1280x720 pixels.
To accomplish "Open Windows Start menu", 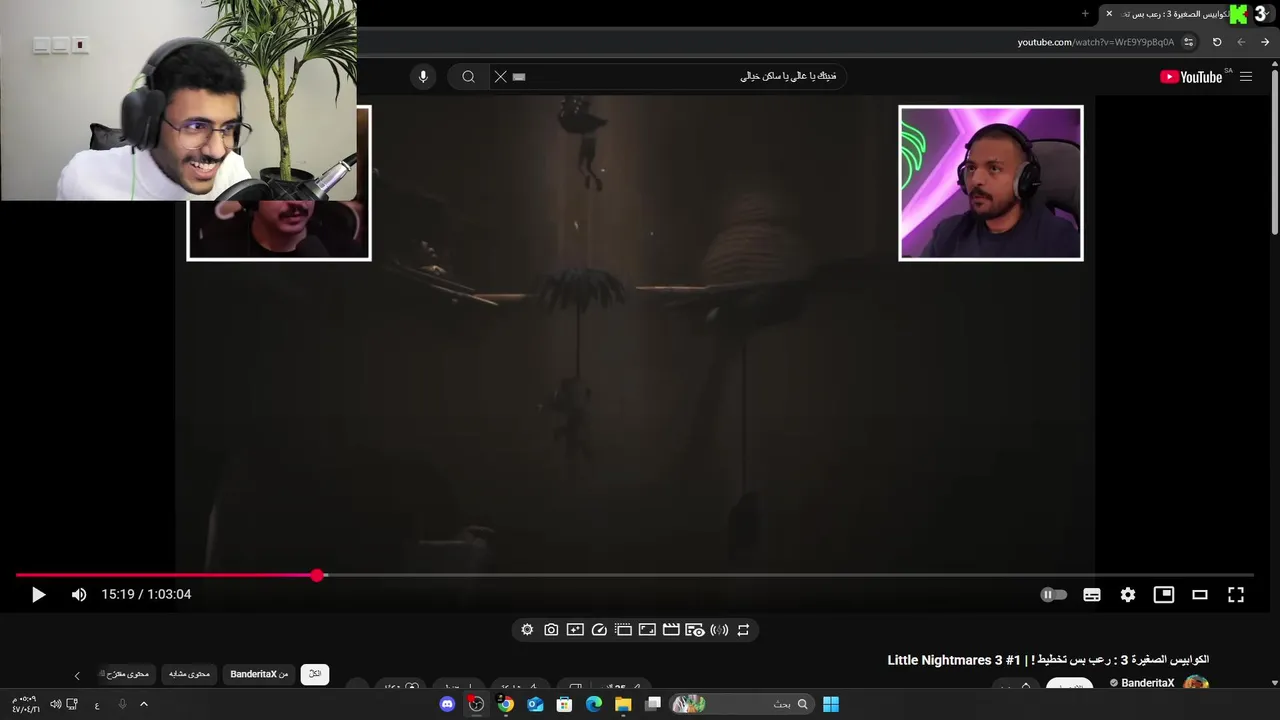I will tap(831, 704).
